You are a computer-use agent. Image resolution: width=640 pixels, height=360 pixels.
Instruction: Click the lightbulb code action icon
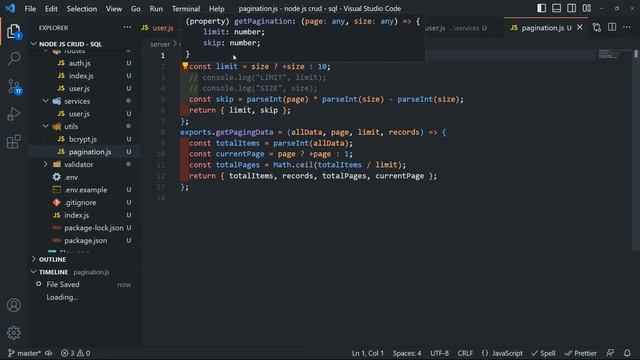tap(185, 65)
